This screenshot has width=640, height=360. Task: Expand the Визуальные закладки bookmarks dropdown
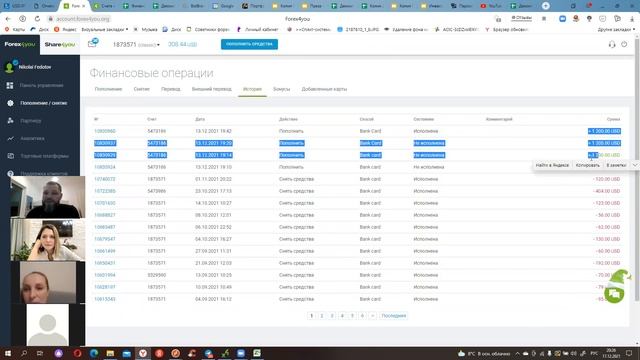(x=104, y=29)
